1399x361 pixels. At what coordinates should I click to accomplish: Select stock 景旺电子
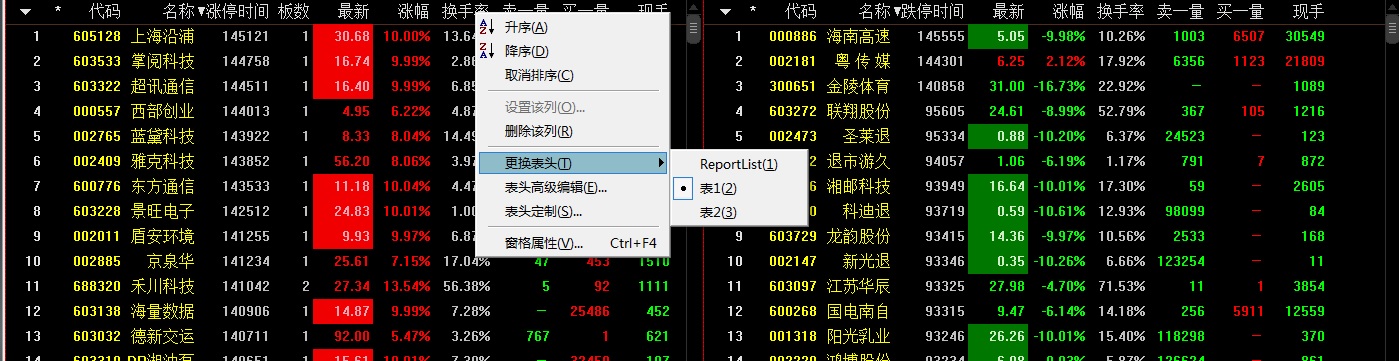click(163, 211)
